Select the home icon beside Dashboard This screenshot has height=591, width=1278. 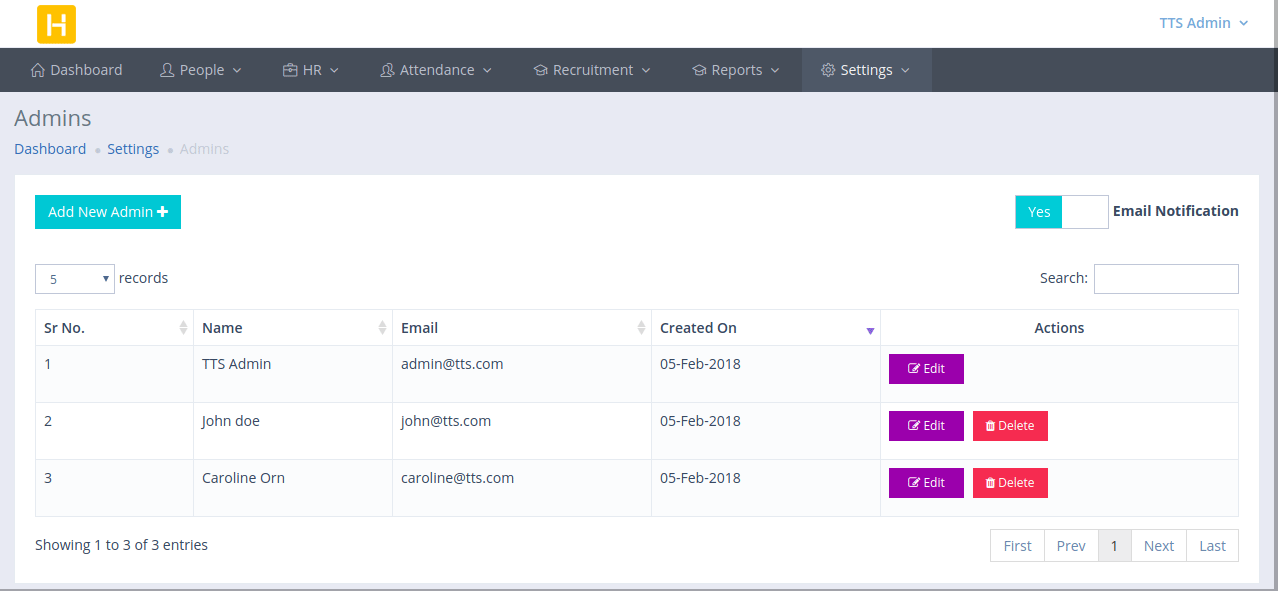tap(37, 69)
